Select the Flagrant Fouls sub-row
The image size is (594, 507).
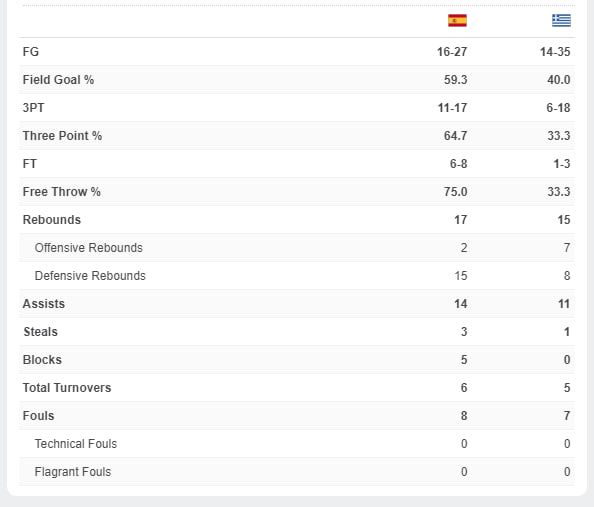click(297, 472)
